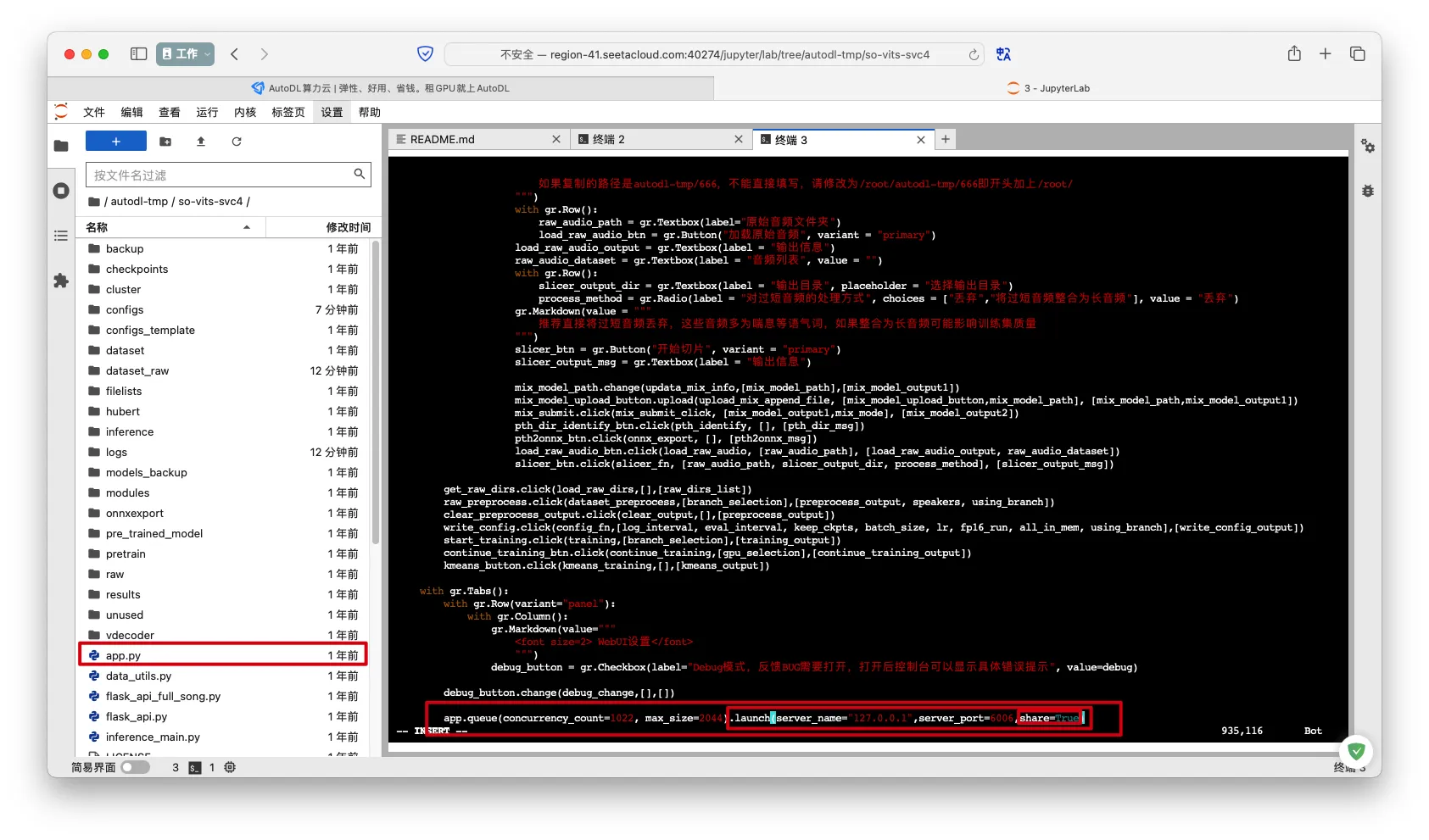This screenshot has height=840, width=1429.
Task: Click the kernel gear icon in status bar
Action: coord(230,767)
